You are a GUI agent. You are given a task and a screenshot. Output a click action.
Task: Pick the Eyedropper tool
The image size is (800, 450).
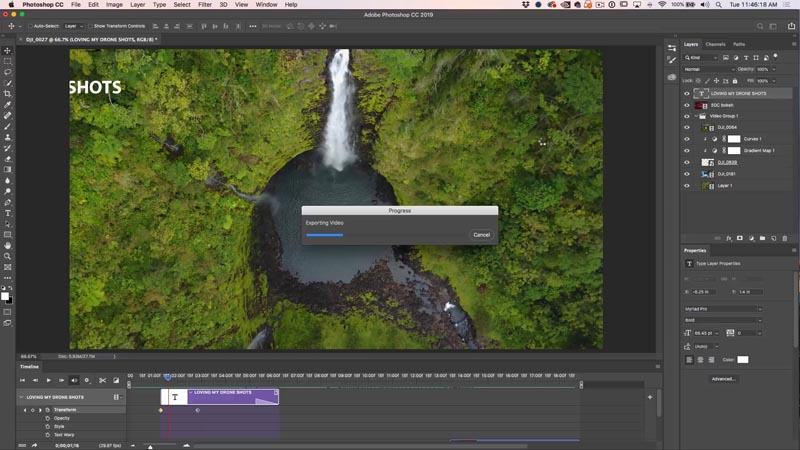[x=8, y=105]
